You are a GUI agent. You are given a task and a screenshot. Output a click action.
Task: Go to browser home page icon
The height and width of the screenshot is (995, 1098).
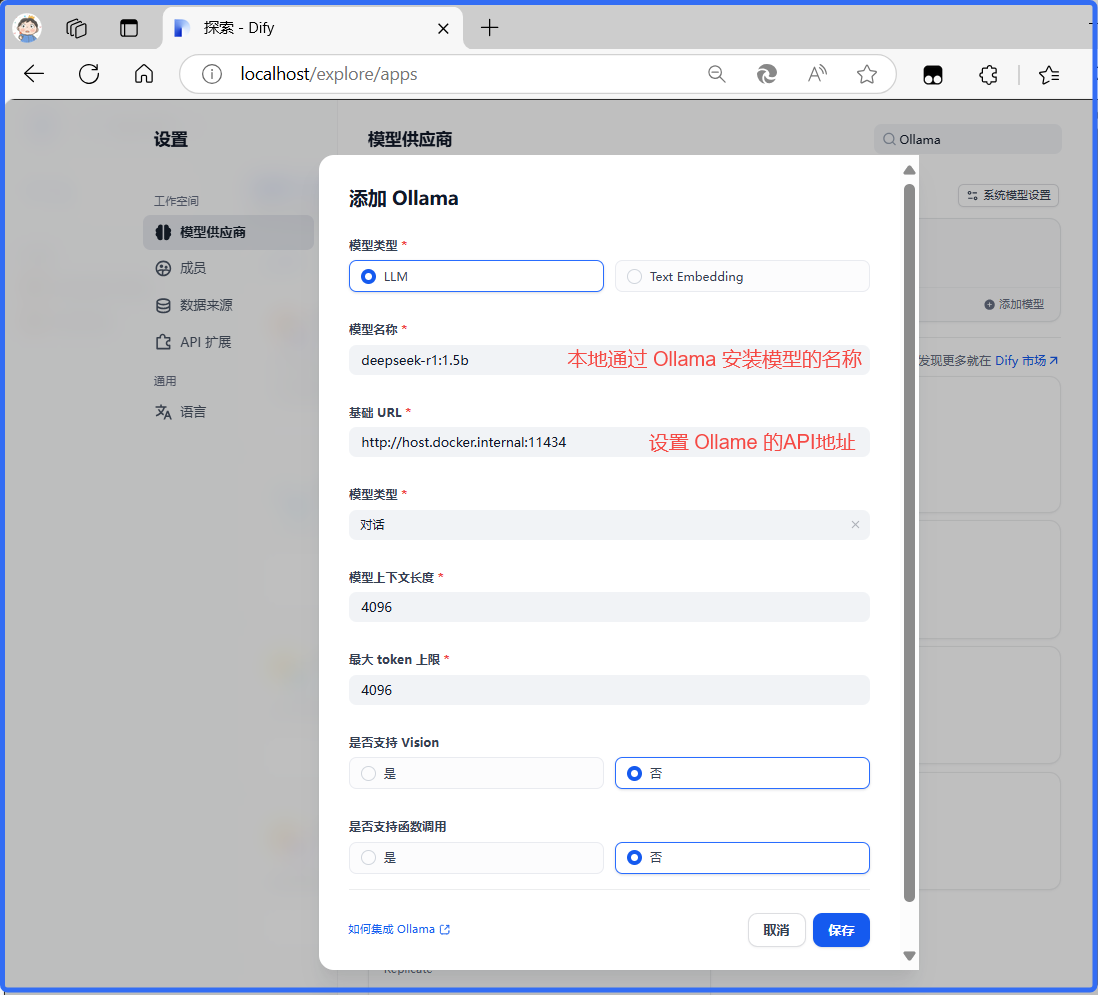[x=144, y=74]
